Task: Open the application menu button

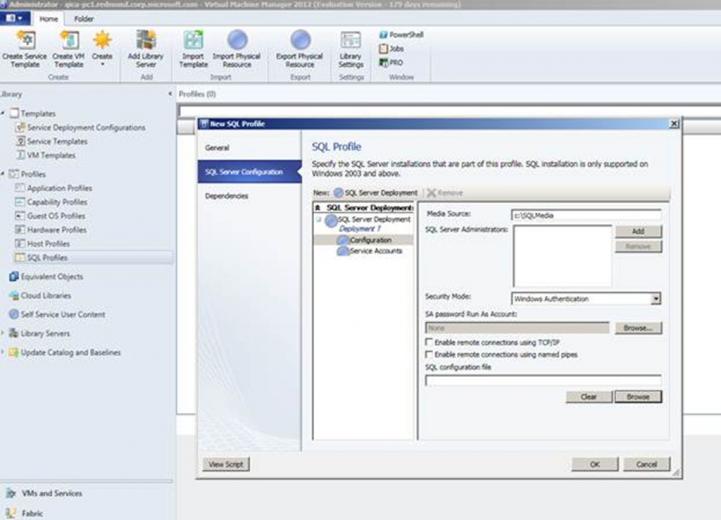Action: [15, 18]
